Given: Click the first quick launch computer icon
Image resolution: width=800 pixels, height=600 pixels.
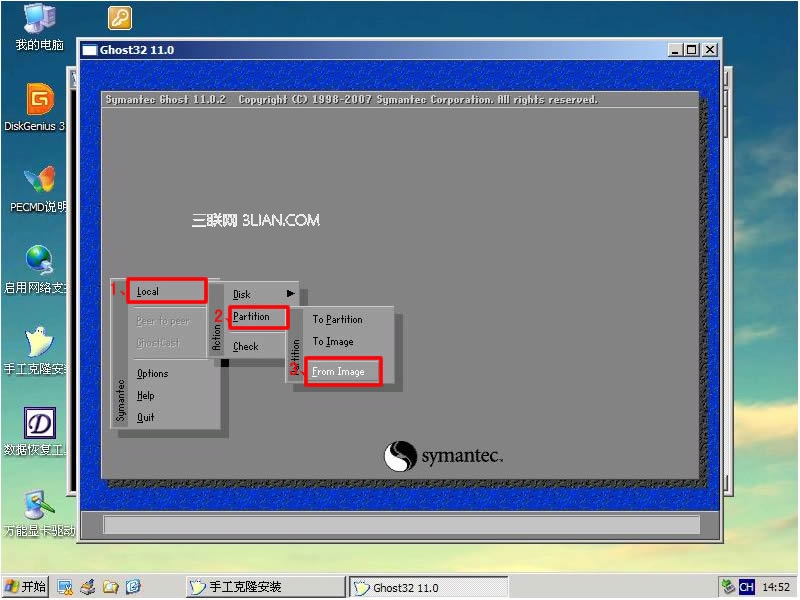Looking at the screenshot, I should point(65,587).
